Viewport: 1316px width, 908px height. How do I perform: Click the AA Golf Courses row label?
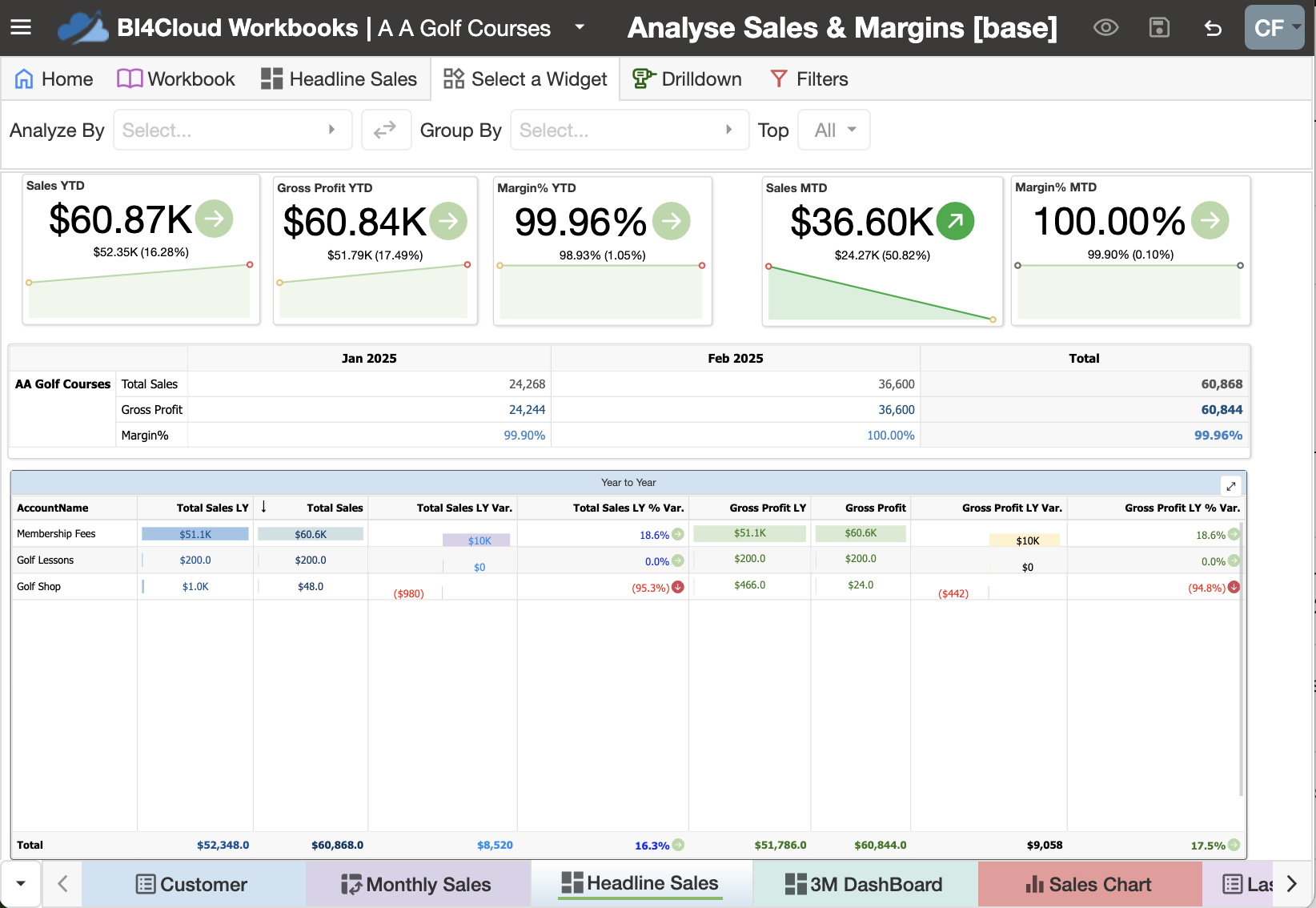[x=62, y=384]
